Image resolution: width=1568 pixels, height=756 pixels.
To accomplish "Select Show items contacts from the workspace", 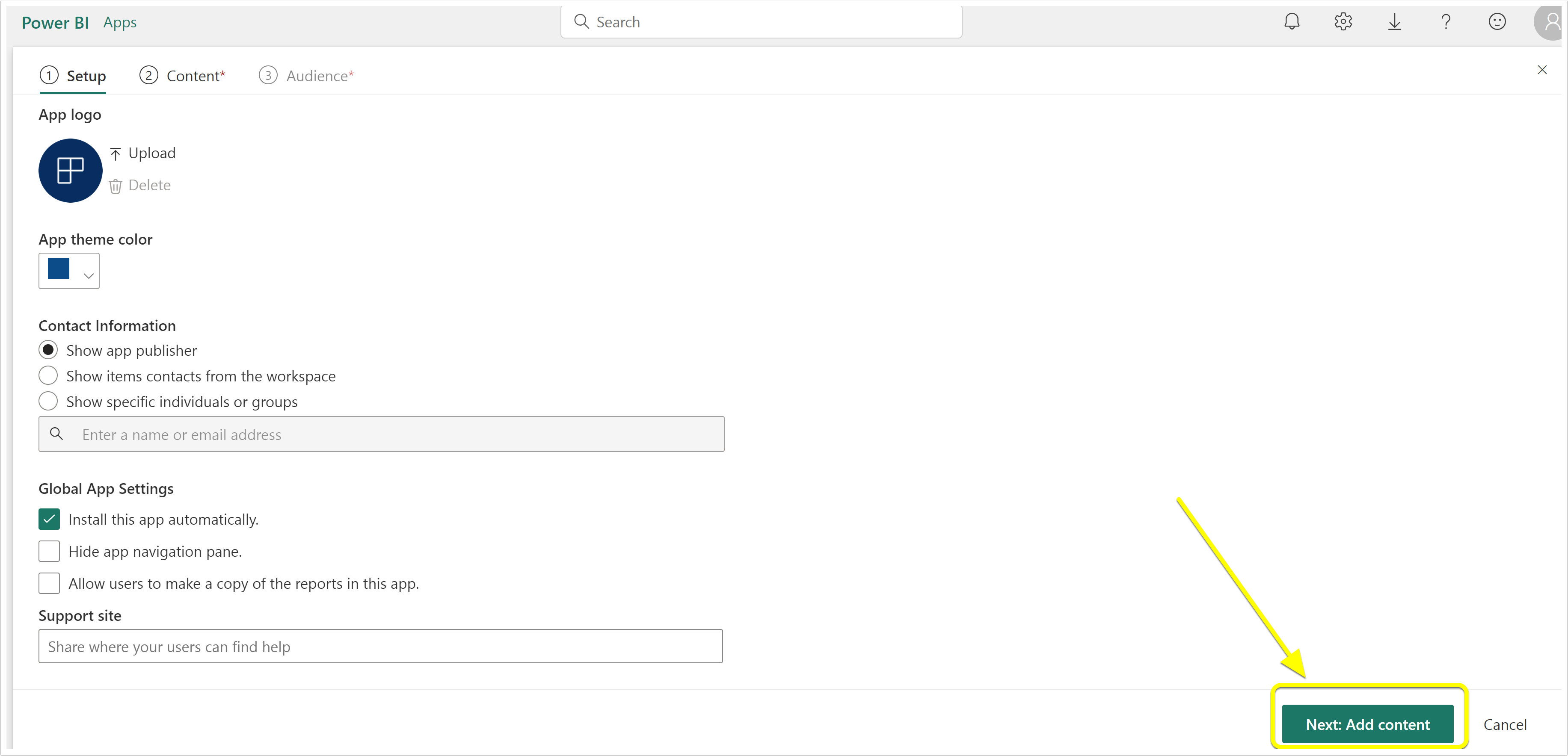I will point(48,376).
